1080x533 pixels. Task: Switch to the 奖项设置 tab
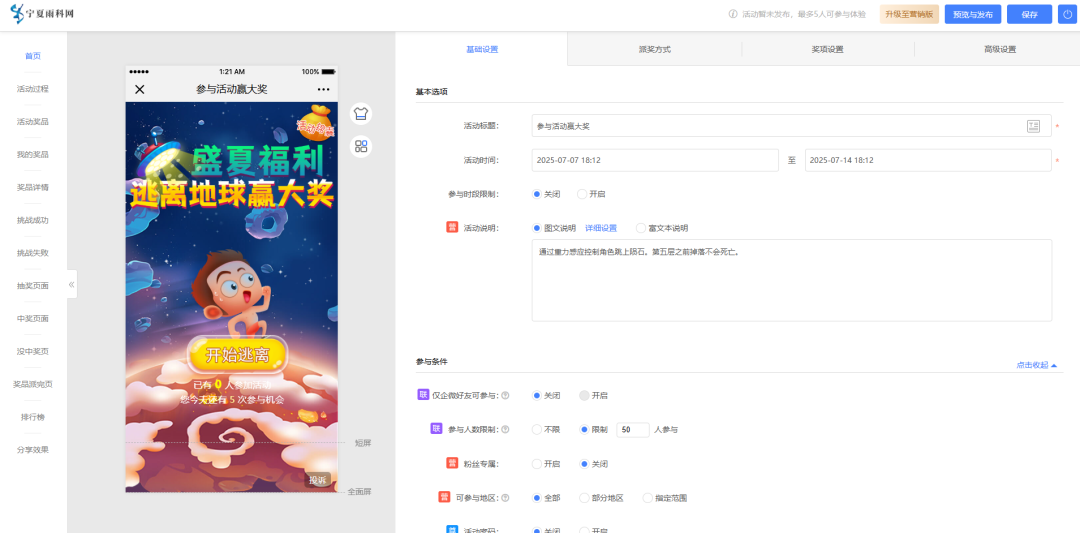click(x=827, y=50)
